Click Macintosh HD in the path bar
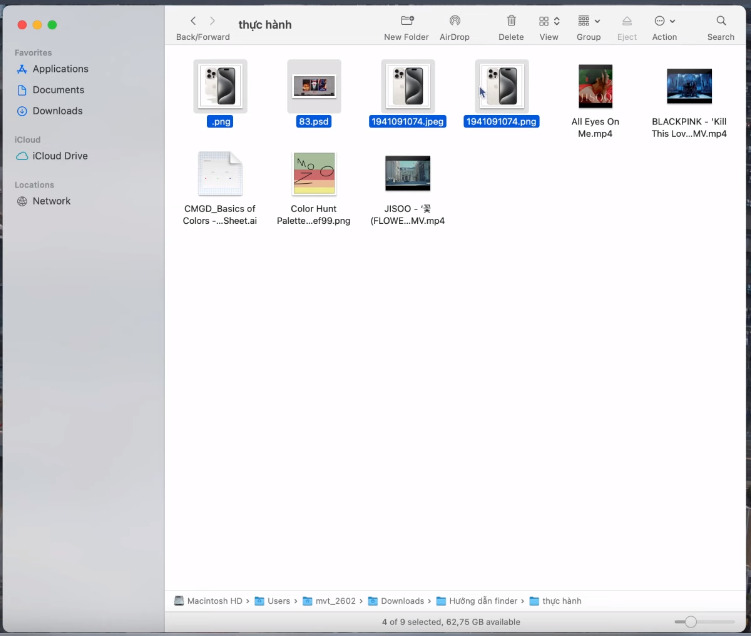Image resolution: width=751 pixels, height=636 pixels. 208,601
